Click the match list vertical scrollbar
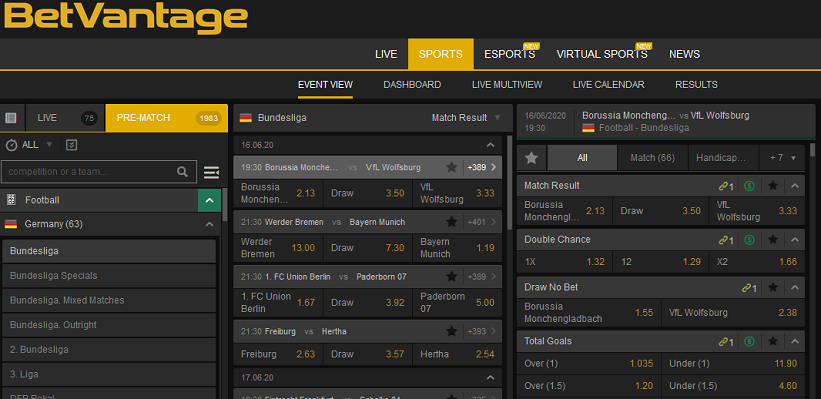Image resolution: width=821 pixels, height=399 pixels. point(509,183)
